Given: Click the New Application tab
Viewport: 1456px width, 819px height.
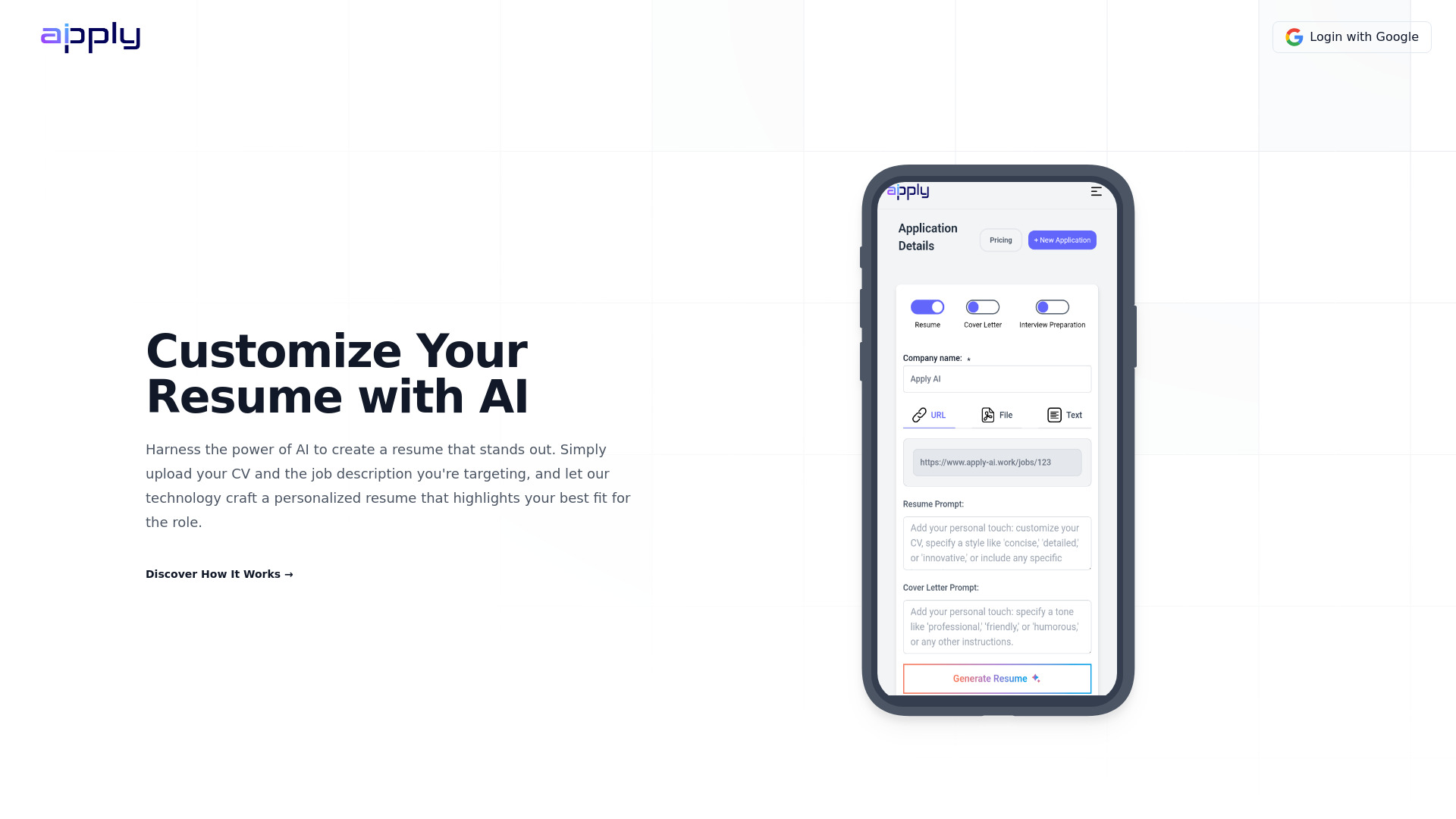Looking at the screenshot, I should coord(1062,240).
